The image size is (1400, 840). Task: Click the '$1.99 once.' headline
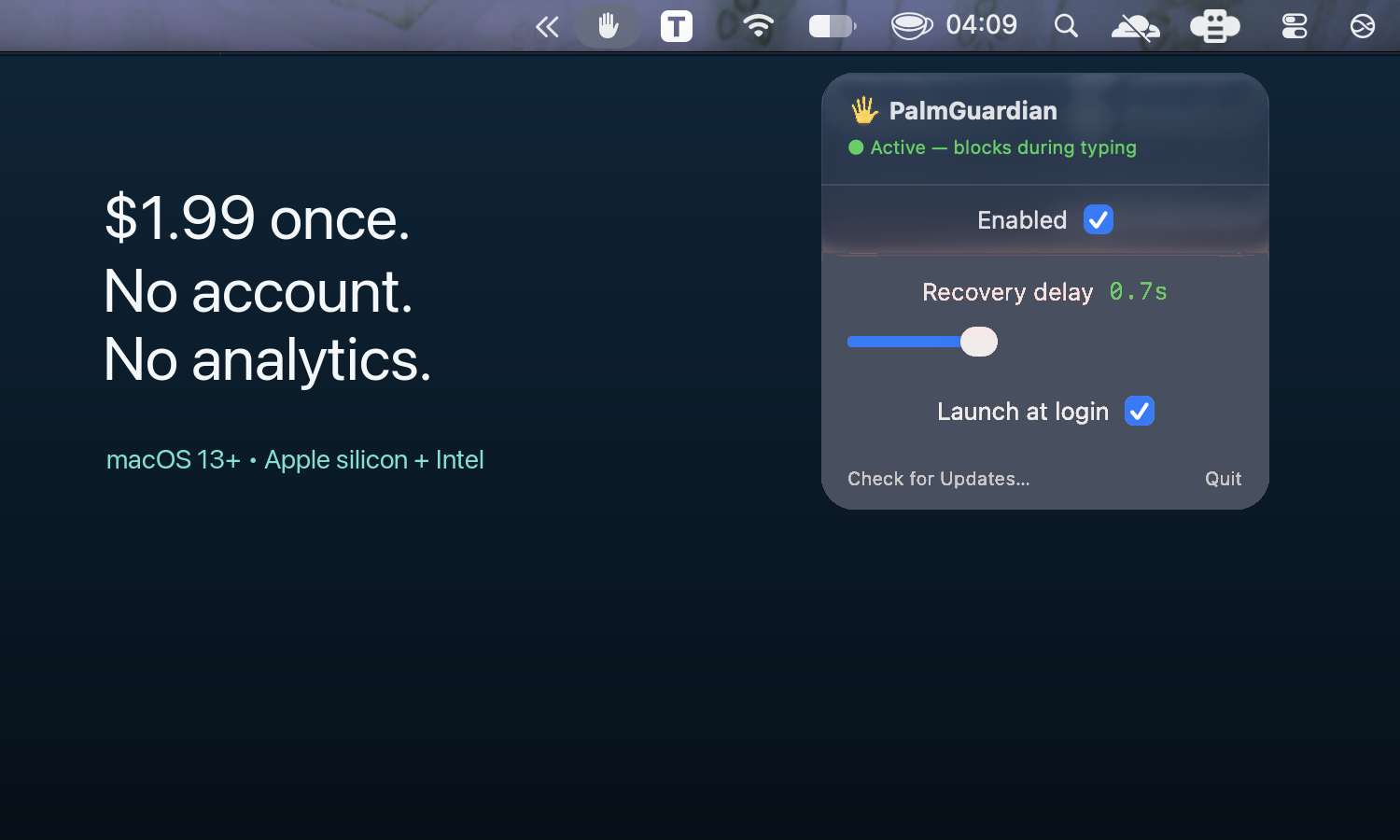pos(258,218)
